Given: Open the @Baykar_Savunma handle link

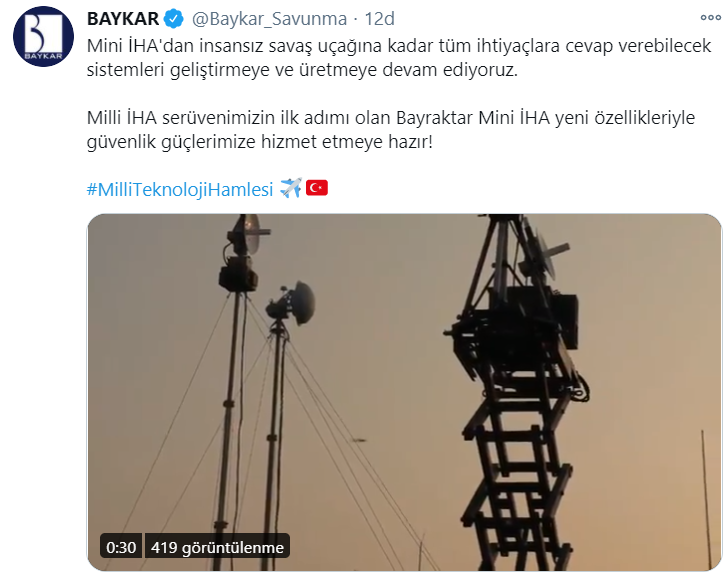Looking at the screenshot, I should tap(269, 19).
